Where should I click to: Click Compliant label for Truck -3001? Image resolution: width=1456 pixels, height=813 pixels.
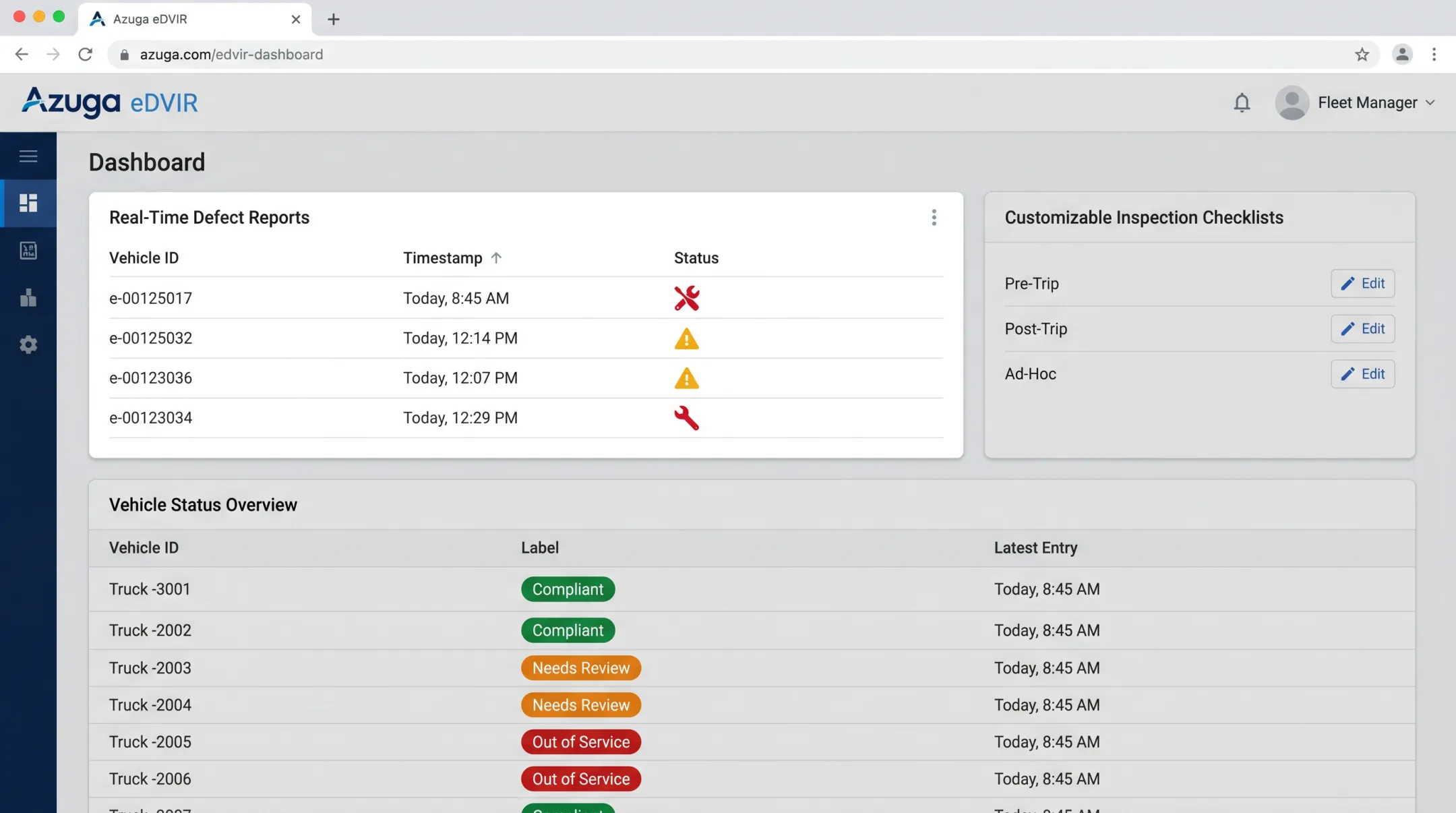[568, 589]
